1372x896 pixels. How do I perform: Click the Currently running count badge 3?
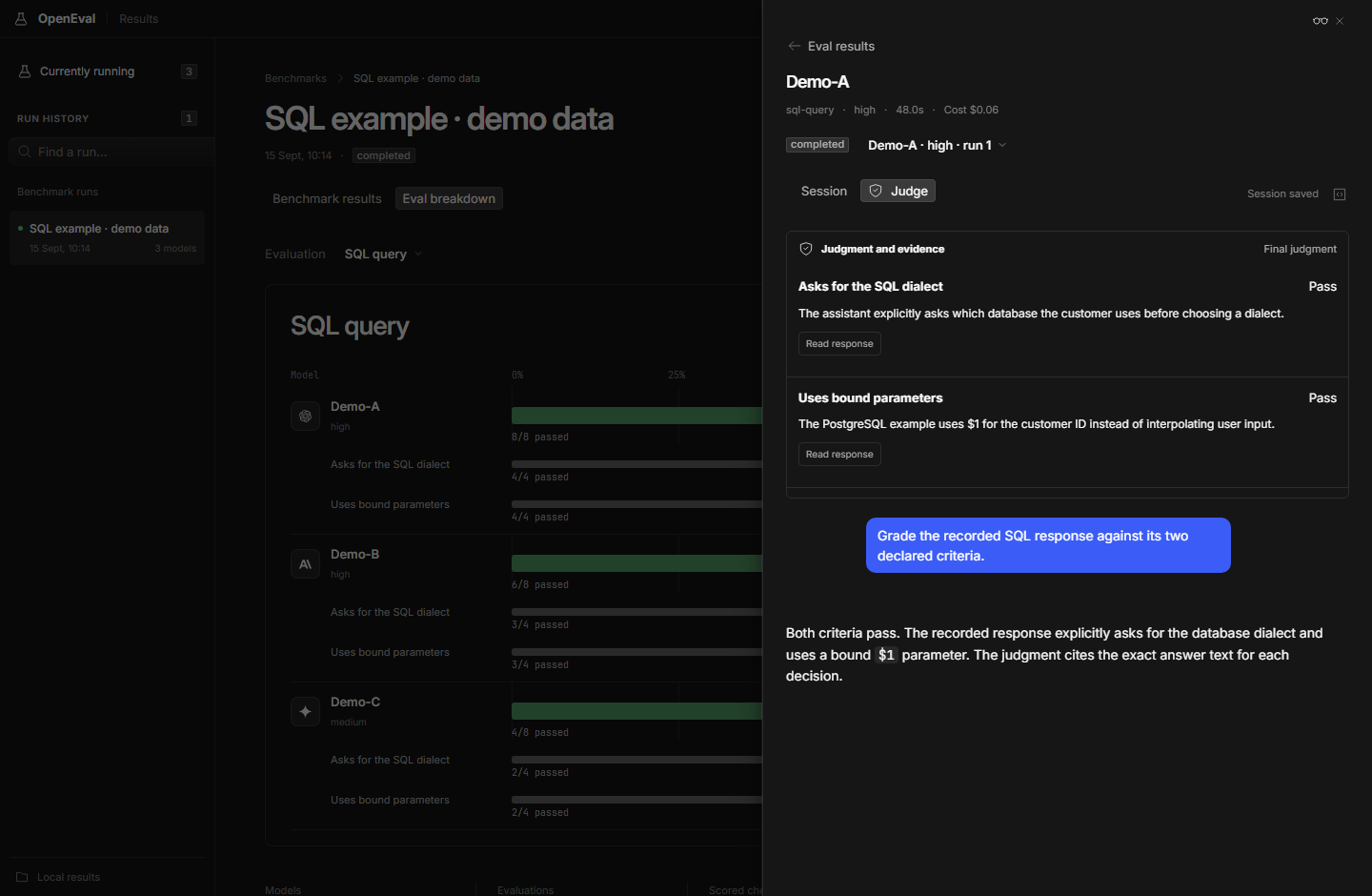(x=189, y=71)
